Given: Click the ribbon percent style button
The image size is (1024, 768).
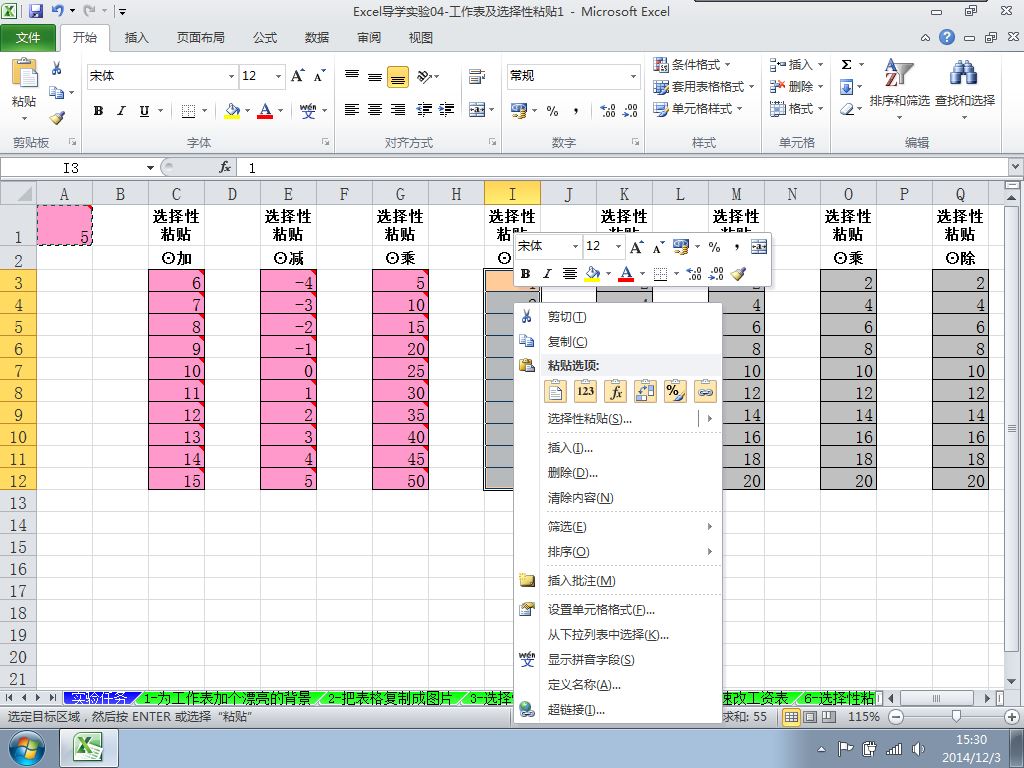Looking at the screenshot, I should point(552,111).
